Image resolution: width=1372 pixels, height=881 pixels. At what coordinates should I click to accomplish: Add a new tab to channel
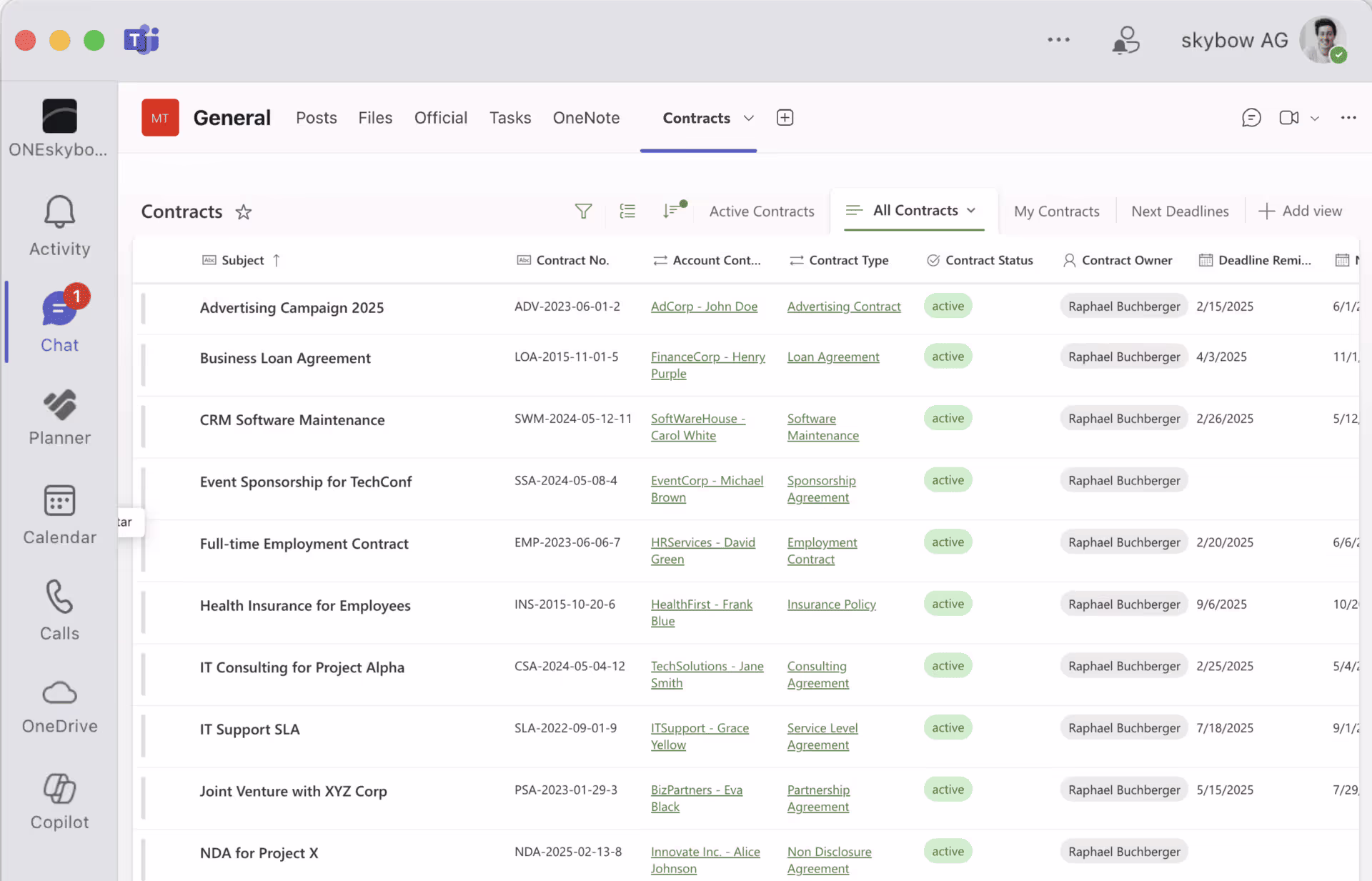(x=785, y=118)
